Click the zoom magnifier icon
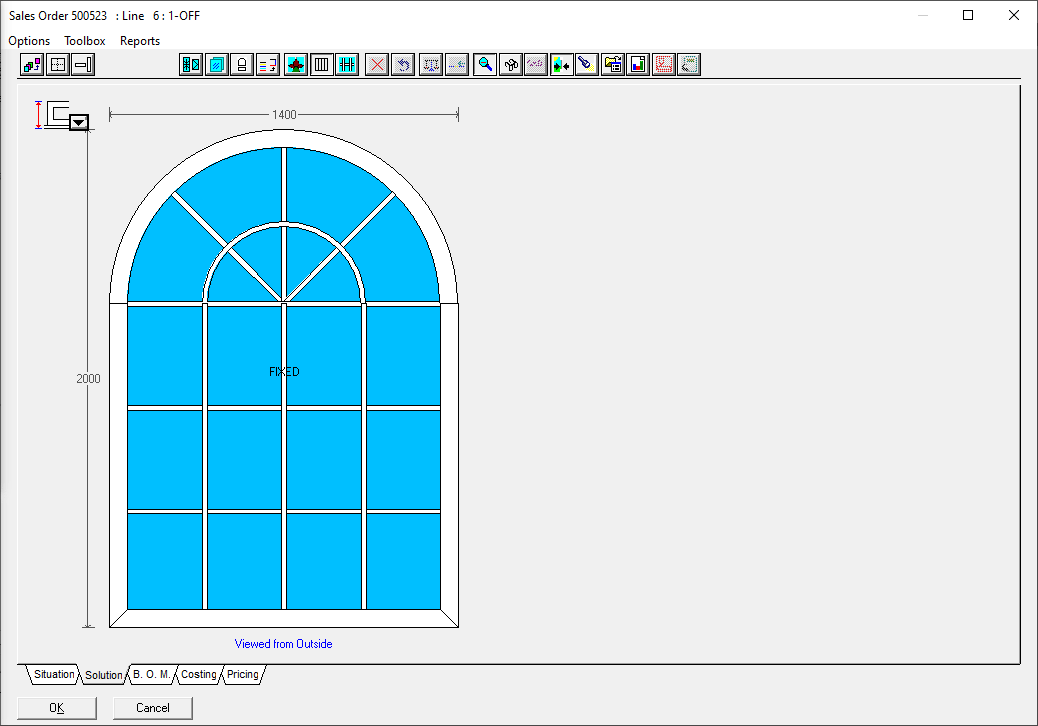This screenshot has height=726, width=1038. point(485,65)
